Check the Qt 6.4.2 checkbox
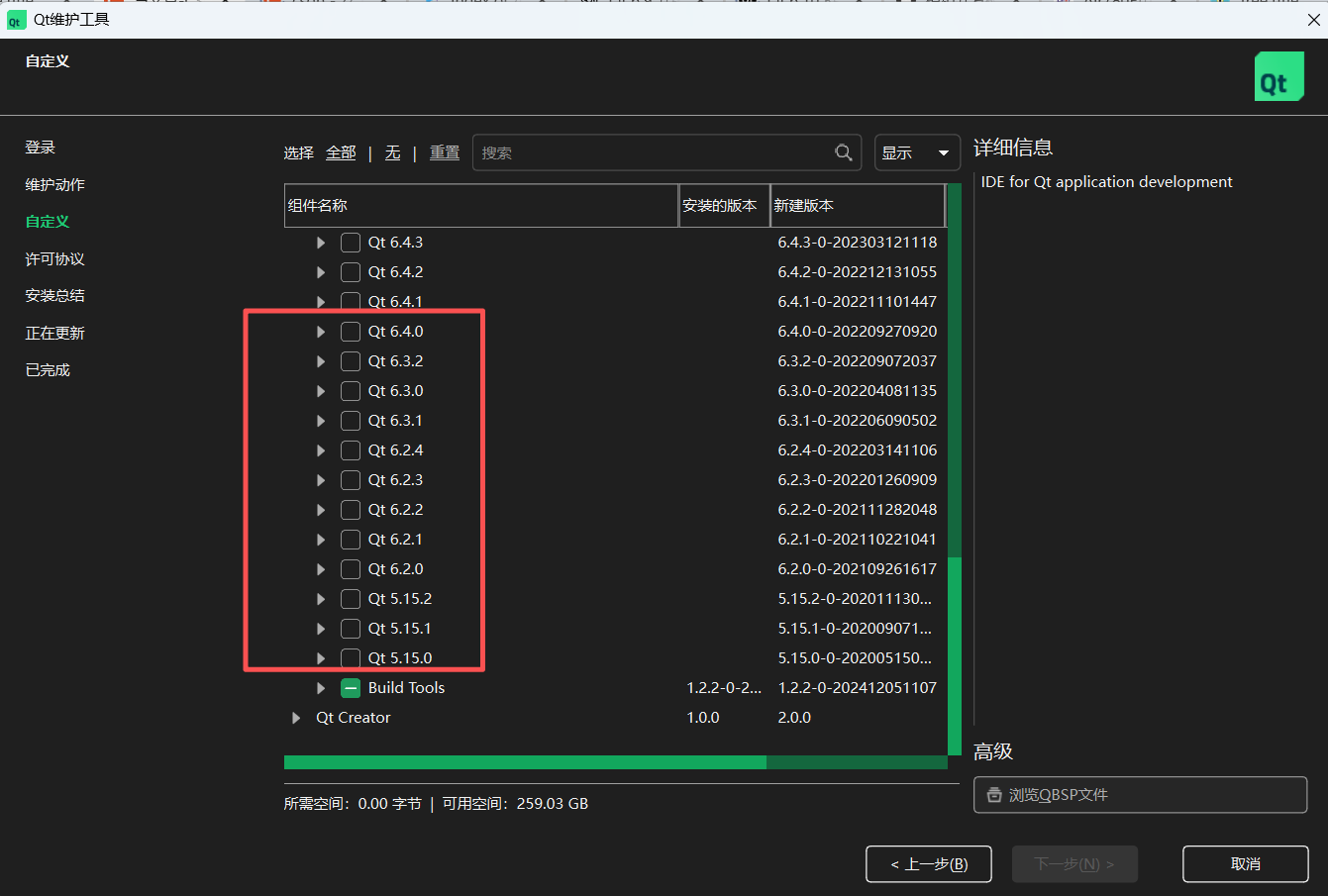1328x896 pixels. pos(351,272)
